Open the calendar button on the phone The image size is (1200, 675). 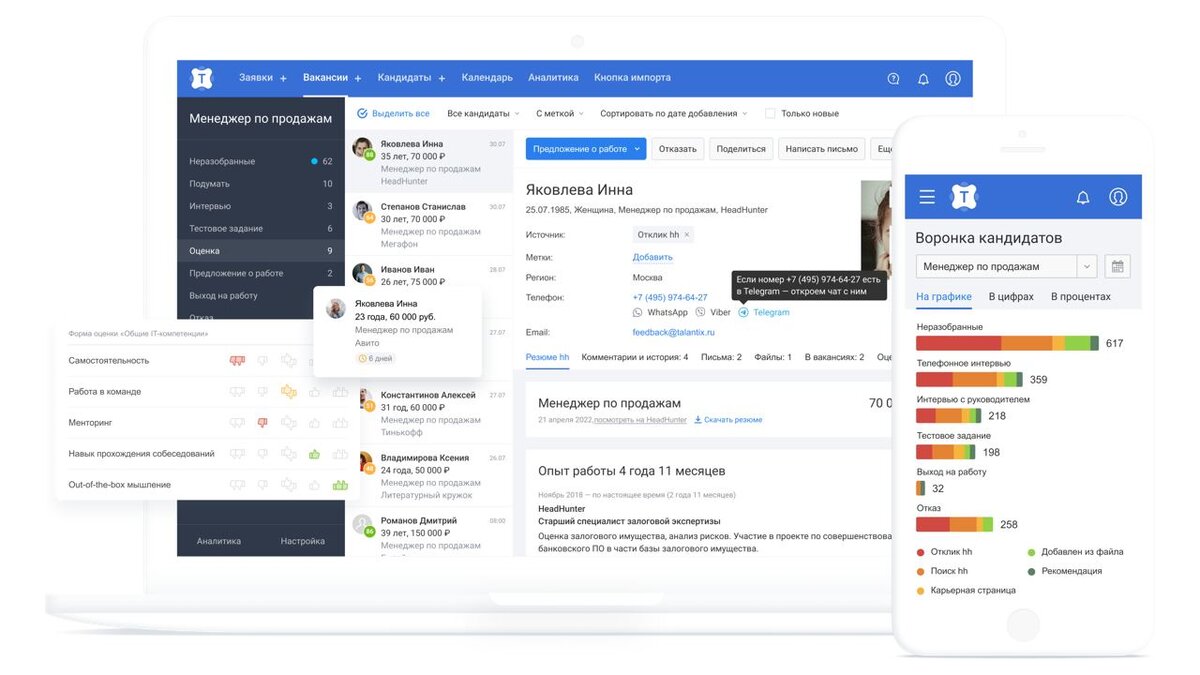click(x=1118, y=267)
